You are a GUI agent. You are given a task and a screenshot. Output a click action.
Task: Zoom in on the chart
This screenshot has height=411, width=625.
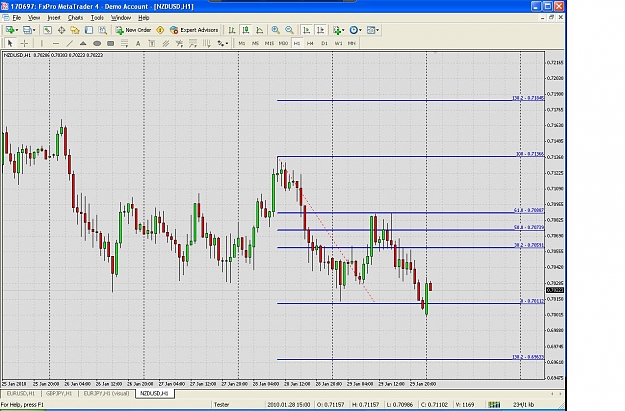point(275,30)
